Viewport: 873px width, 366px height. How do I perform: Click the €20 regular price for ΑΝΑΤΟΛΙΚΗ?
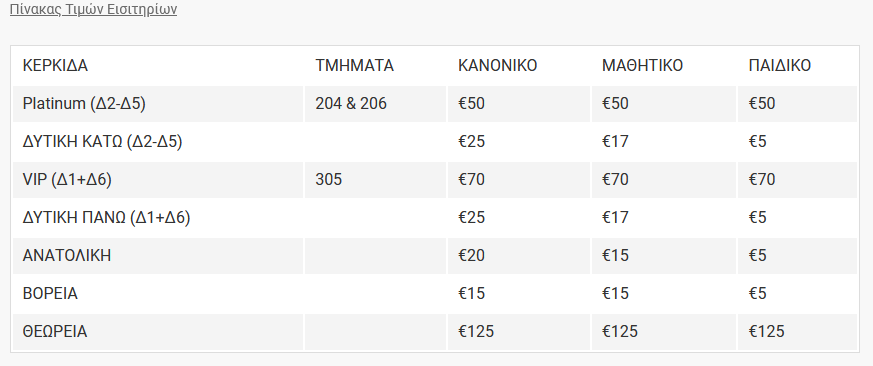(x=472, y=255)
